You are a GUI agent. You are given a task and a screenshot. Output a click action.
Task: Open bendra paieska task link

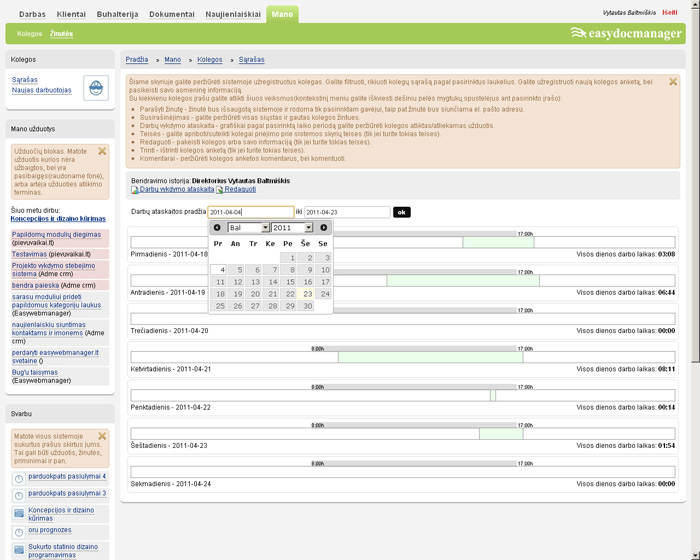point(35,285)
